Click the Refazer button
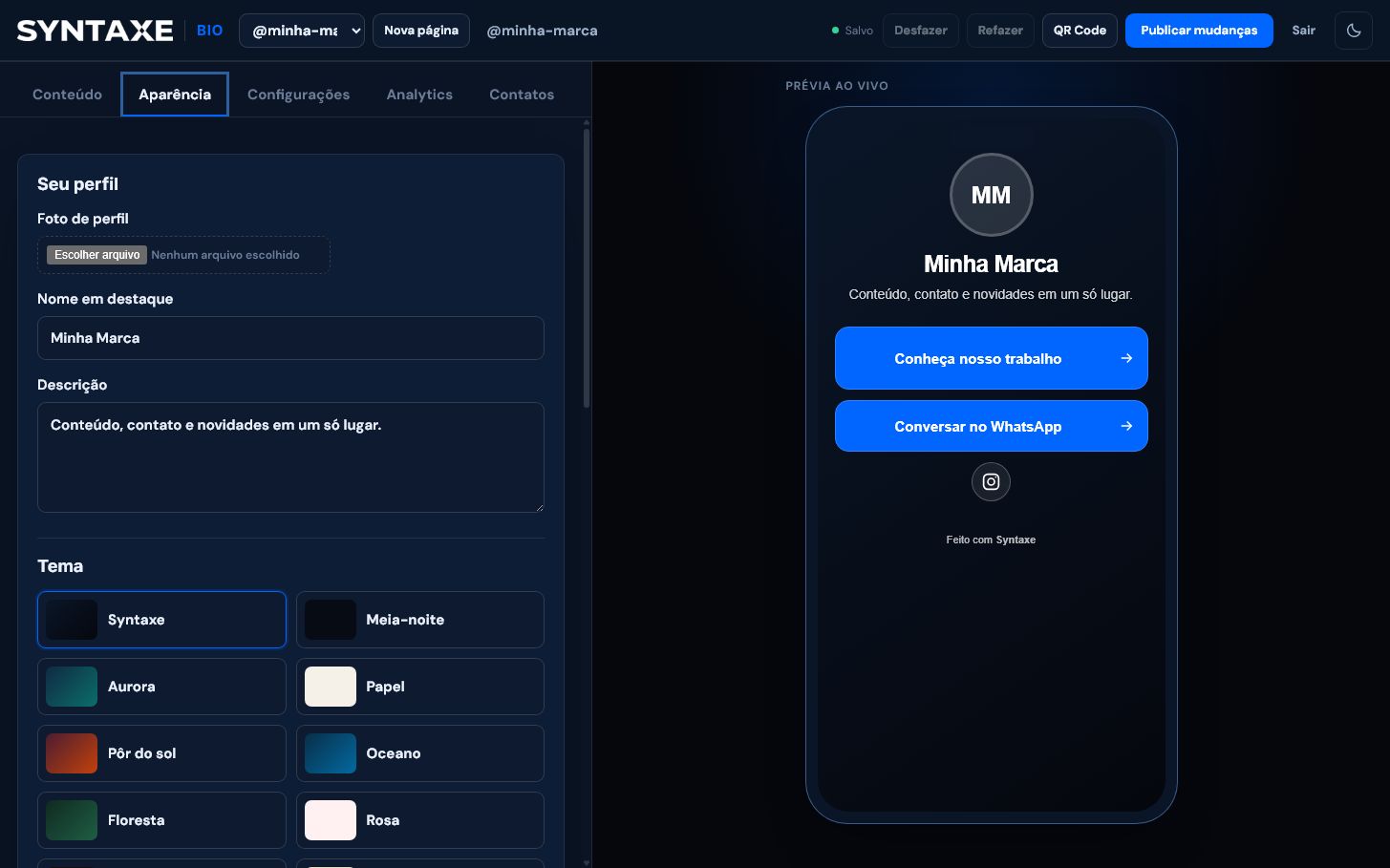 click(1000, 31)
